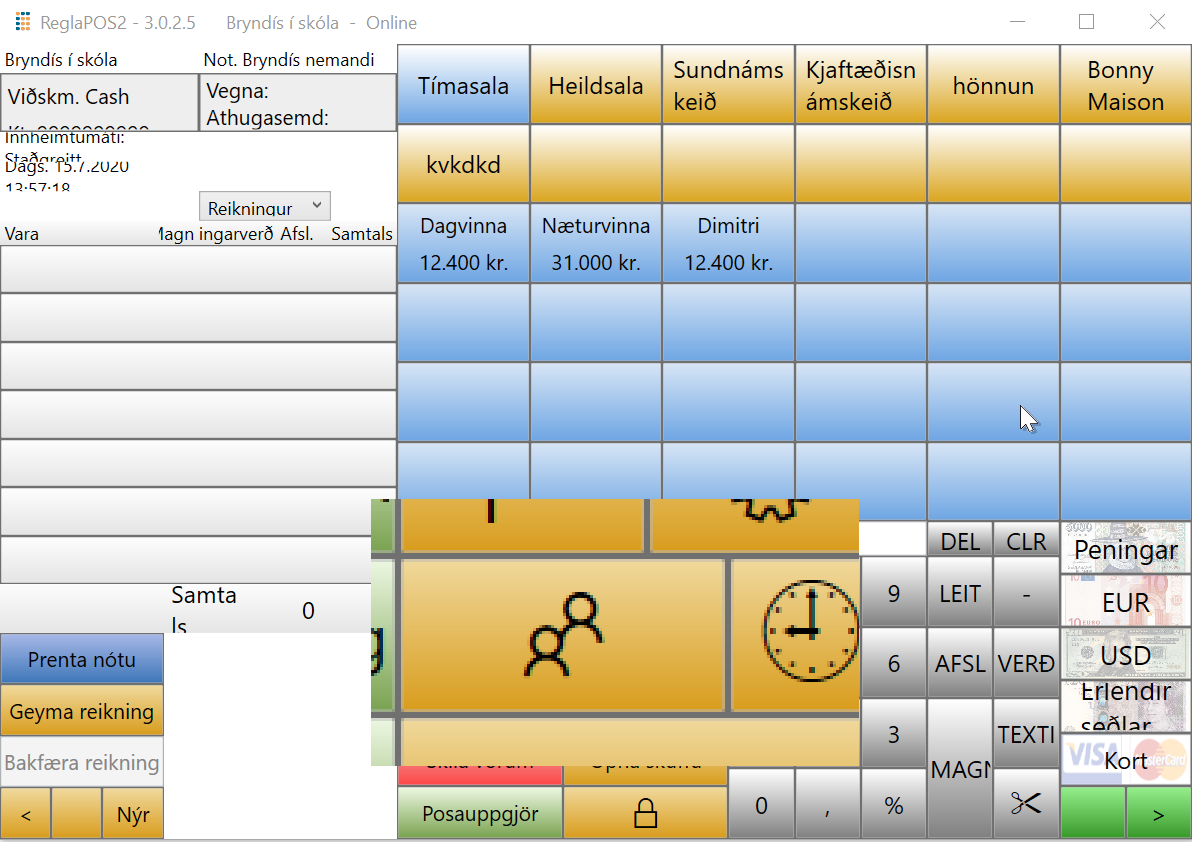The width and height of the screenshot is (1192, 842).
Task: Pay with Kort (Visa/Mastercard)
Action: (1125, 760)
